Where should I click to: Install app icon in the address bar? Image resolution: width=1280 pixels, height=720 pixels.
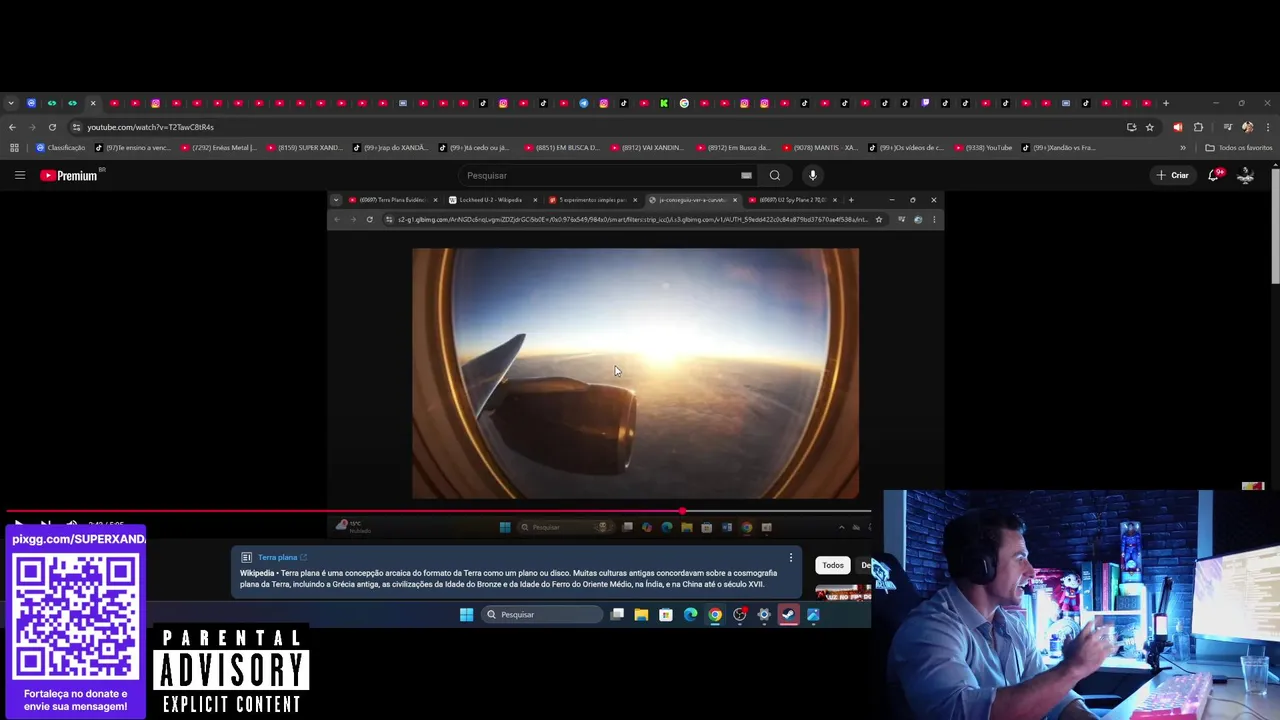click(1132, 127)
